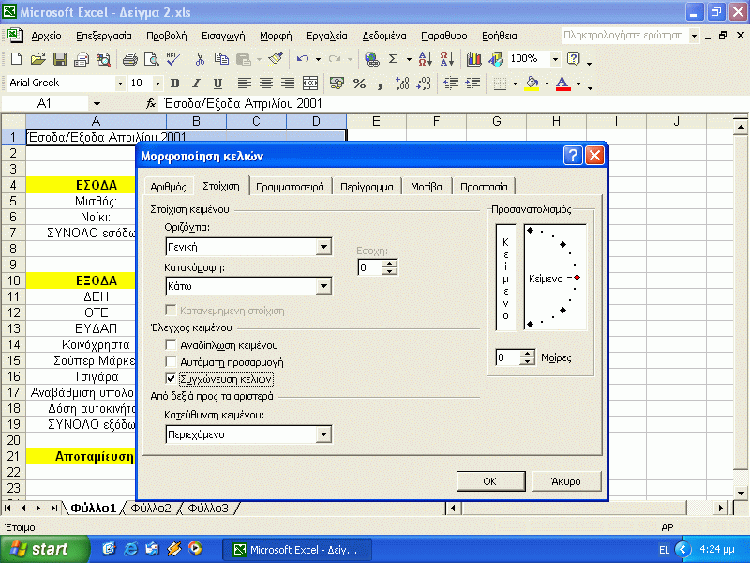Align cell text right

(x=287, y=83)
